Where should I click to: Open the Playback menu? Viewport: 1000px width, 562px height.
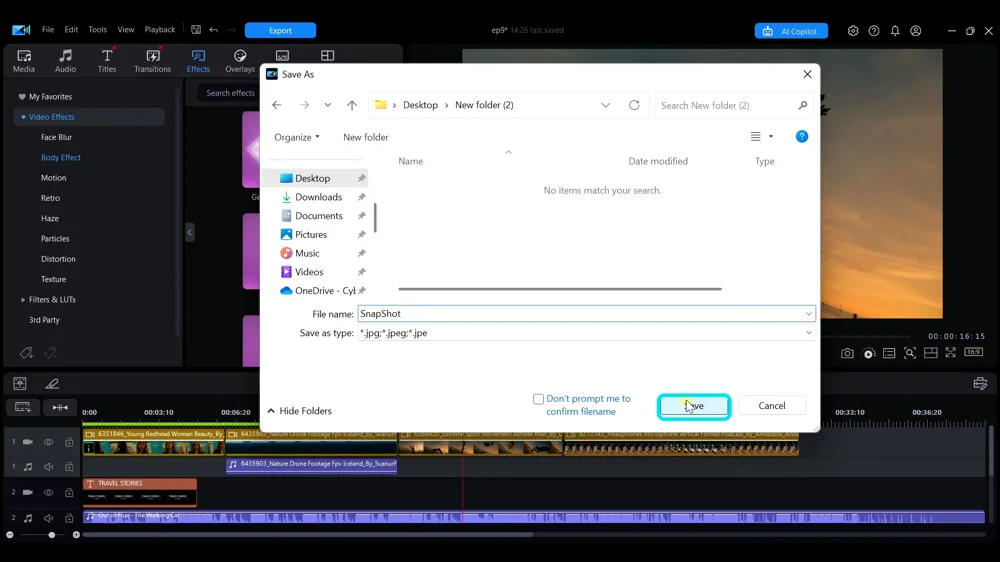159,30
